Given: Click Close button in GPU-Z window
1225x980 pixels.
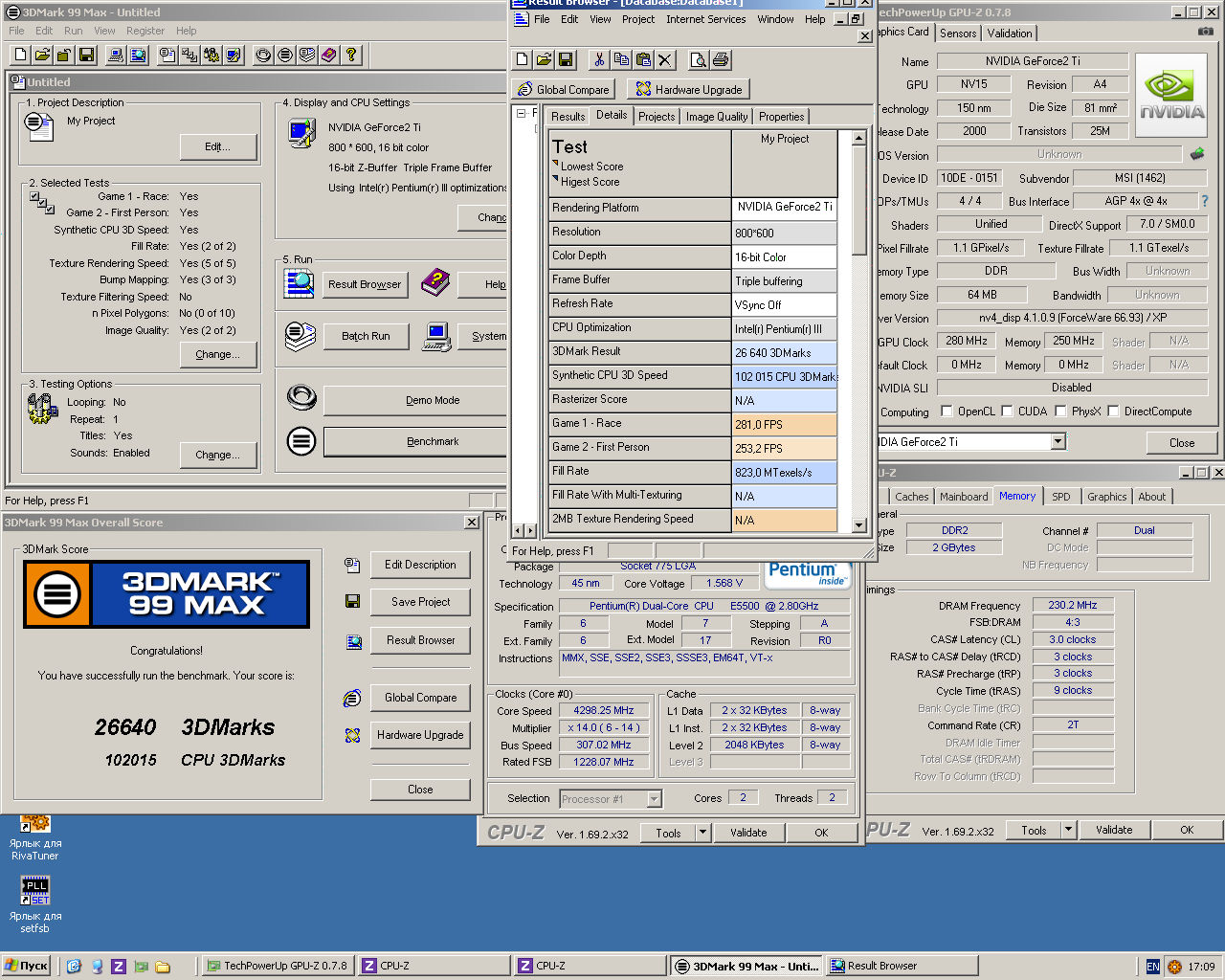Looking at the screenshot, I should pyautogui.click(x=1182, y=442).
